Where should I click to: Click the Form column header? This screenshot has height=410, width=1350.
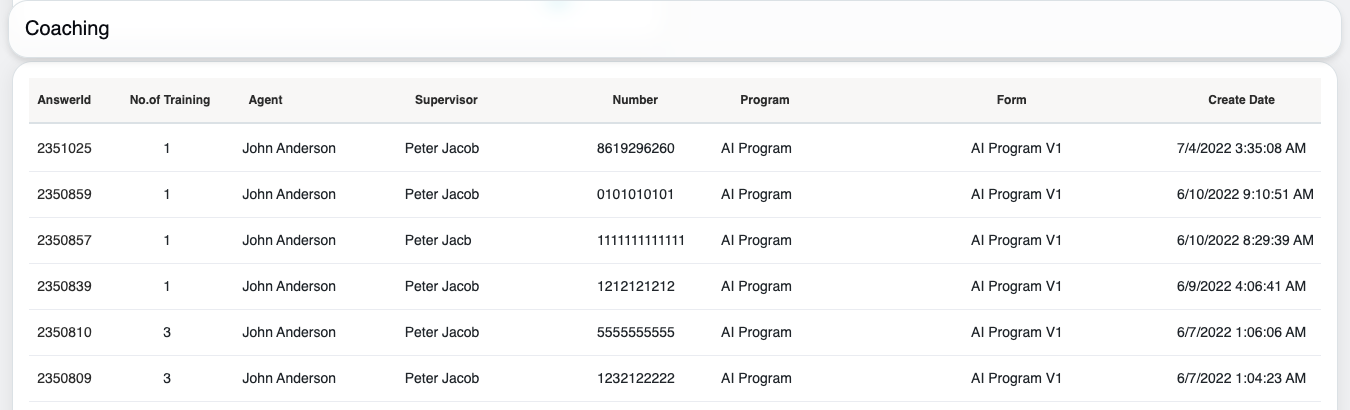(x=1011, y=100)
